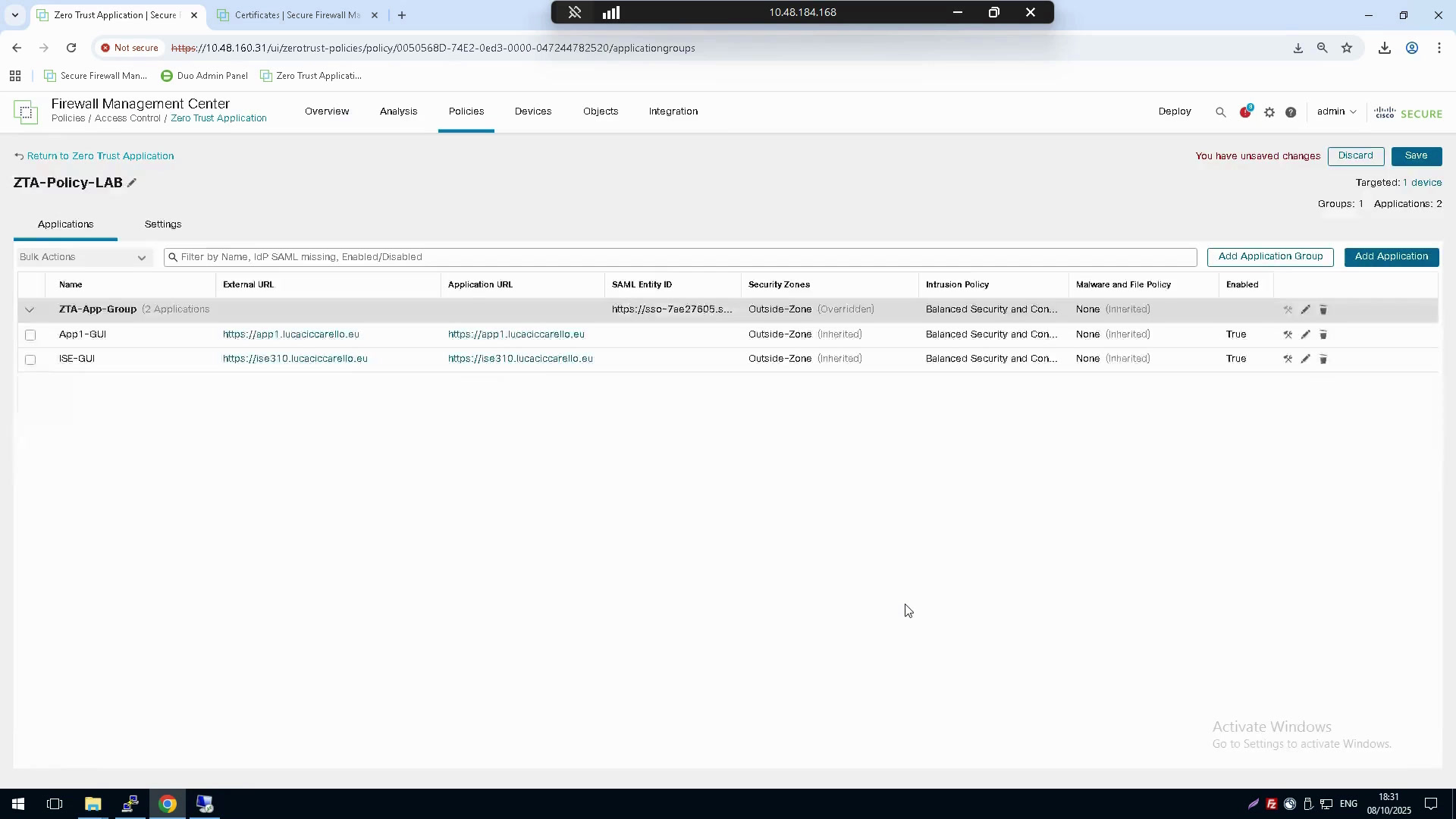Delete the ZTA-App-Group with trash icon
This screenshot has width=1456, height=819.
[1323, 309]
